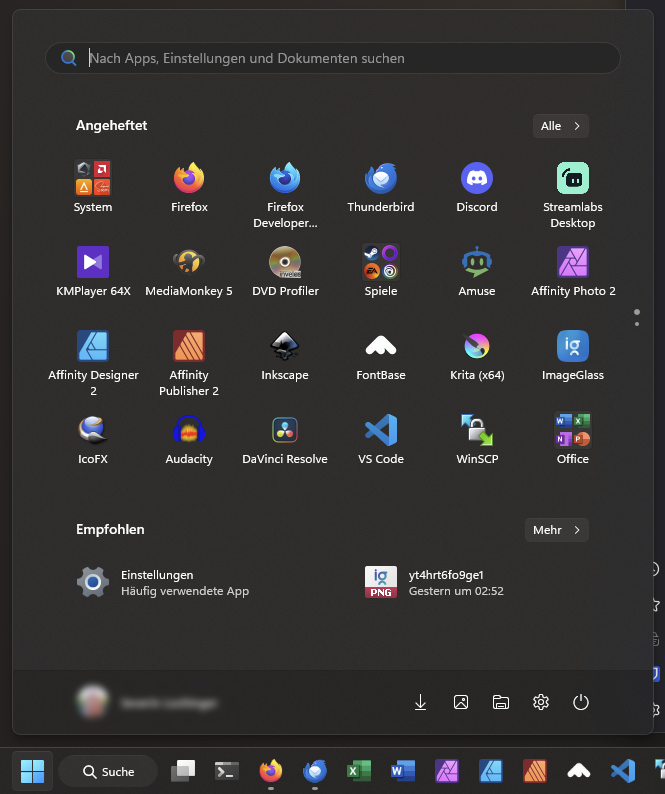This screenshot has width=665, height=794.
Task: Open Firefox Developer Edition pinned app
Action: point(285,195)
